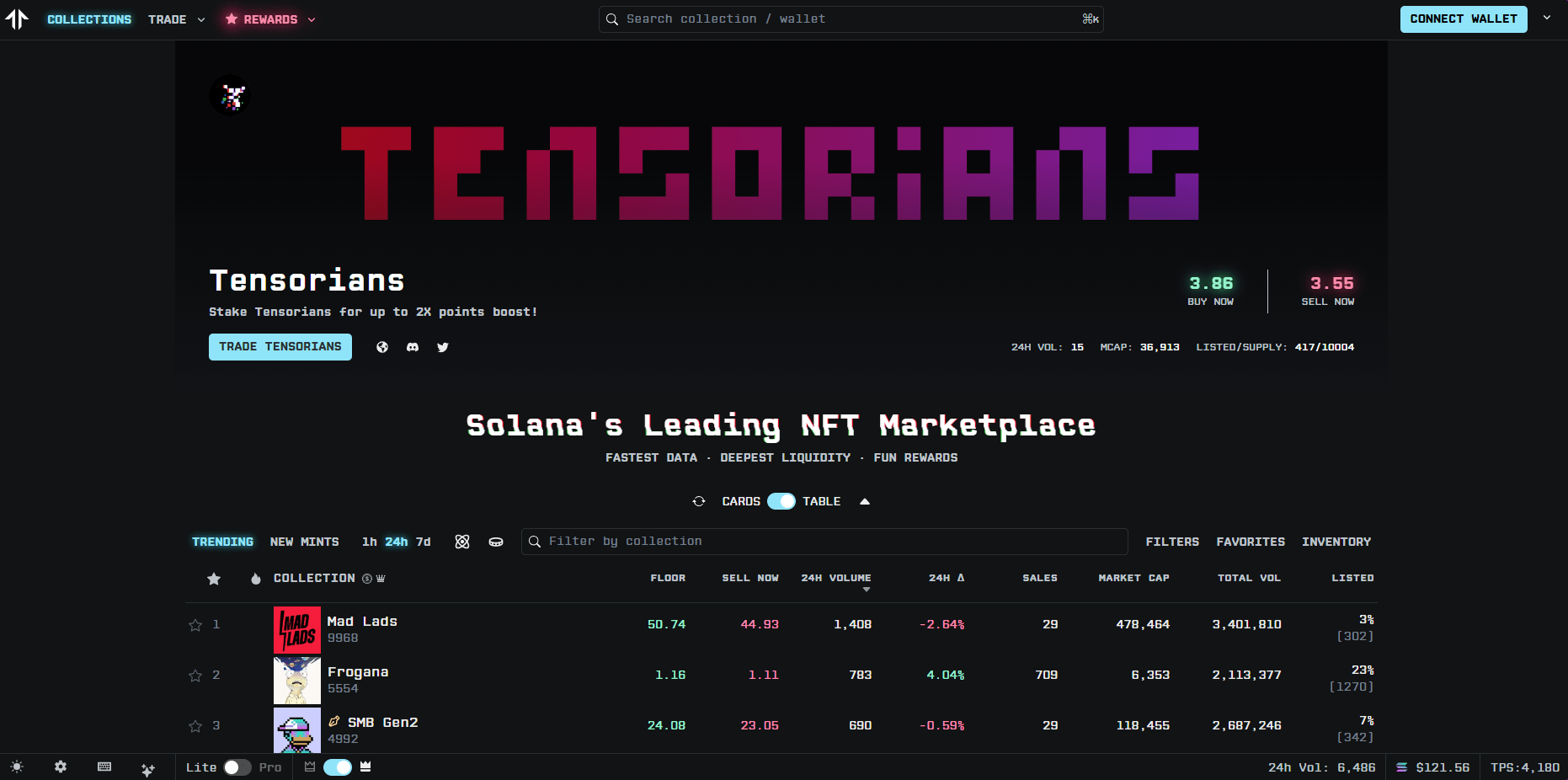Screen dimensions: 1568x780
Task: Click the star column header icon
Action: coord(214,579)
